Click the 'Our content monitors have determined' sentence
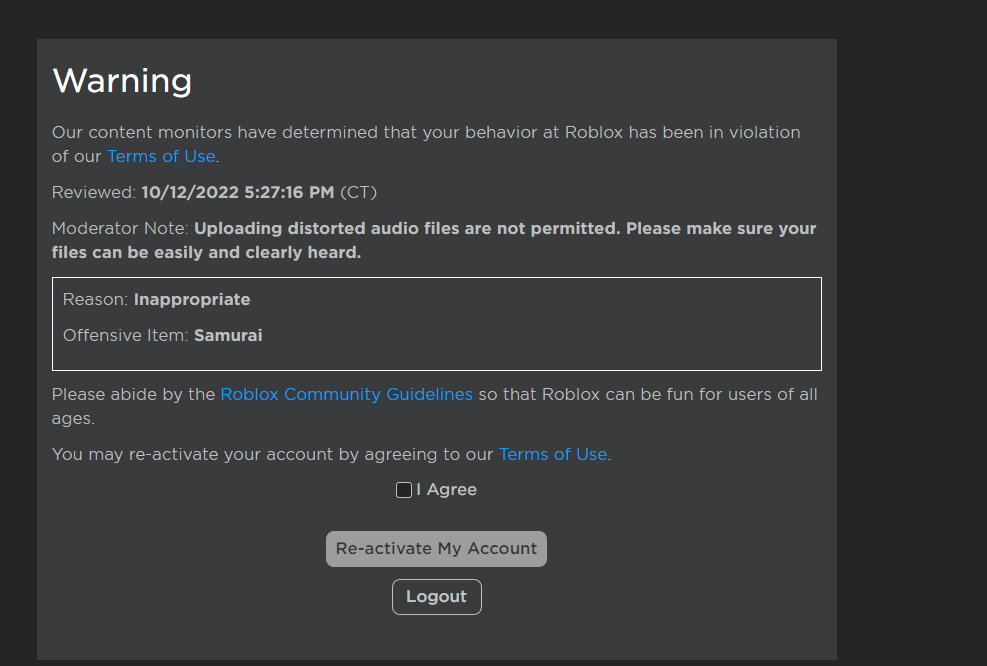The image size is (987, 666). point(426,144)
